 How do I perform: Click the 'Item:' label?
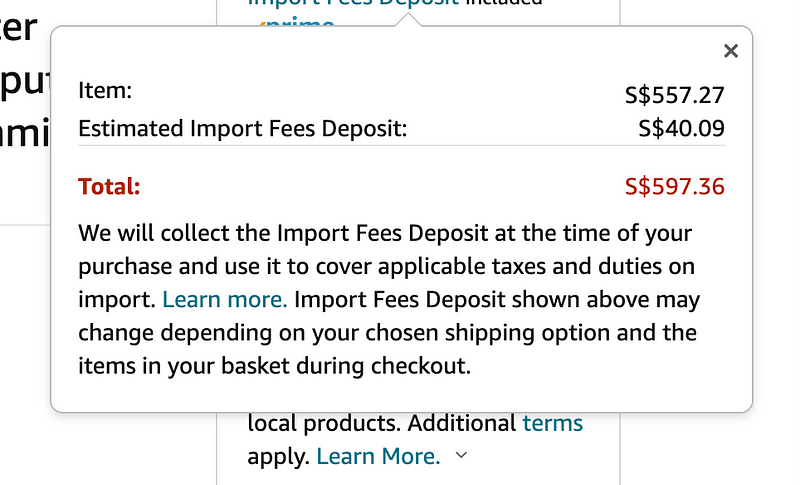point(105,91)
